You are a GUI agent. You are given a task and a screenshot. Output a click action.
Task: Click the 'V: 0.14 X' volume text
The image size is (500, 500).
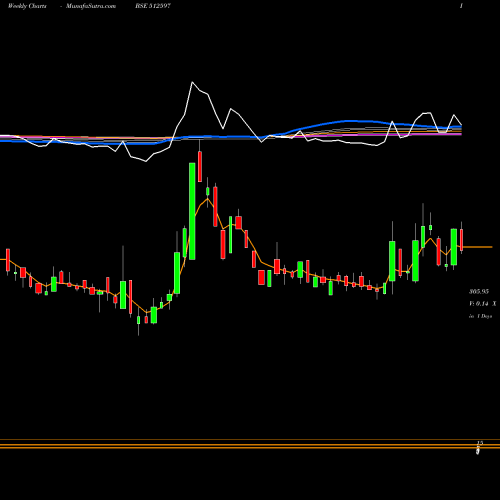tap(482, 304)
